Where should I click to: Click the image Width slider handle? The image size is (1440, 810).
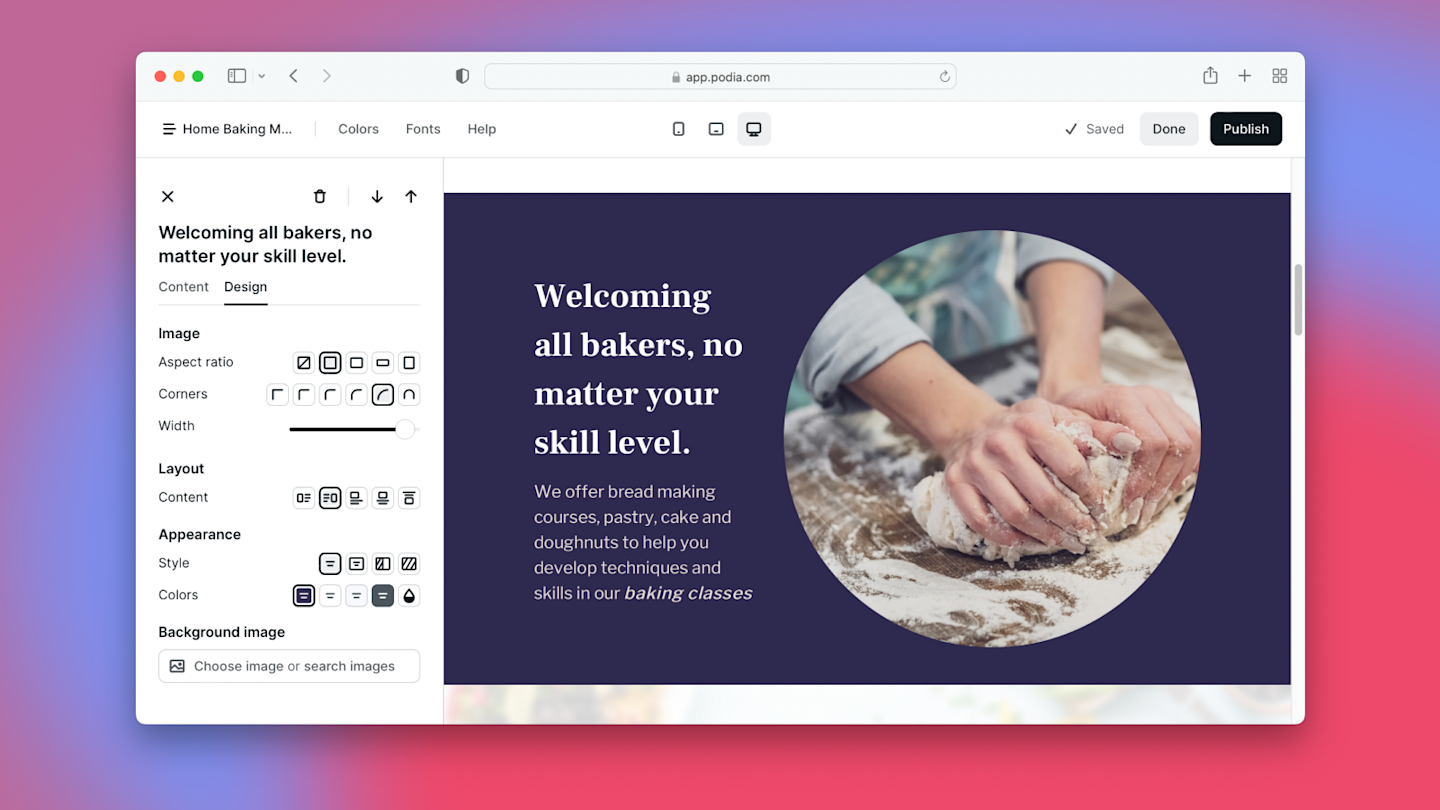tap(404, 429)
